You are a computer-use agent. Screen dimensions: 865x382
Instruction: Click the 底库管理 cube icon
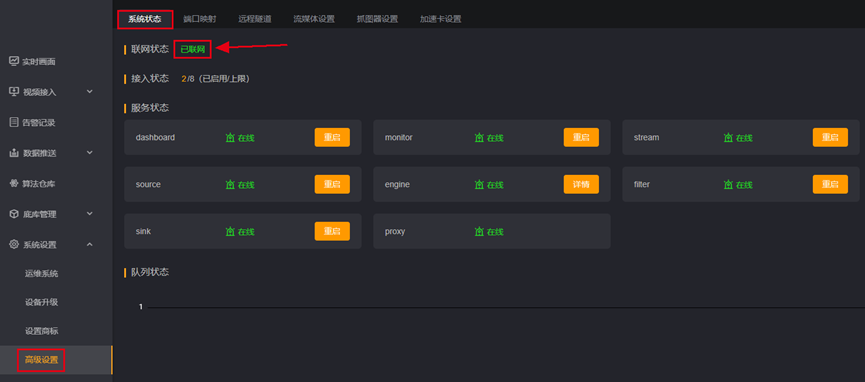click(x=14, y=214)
